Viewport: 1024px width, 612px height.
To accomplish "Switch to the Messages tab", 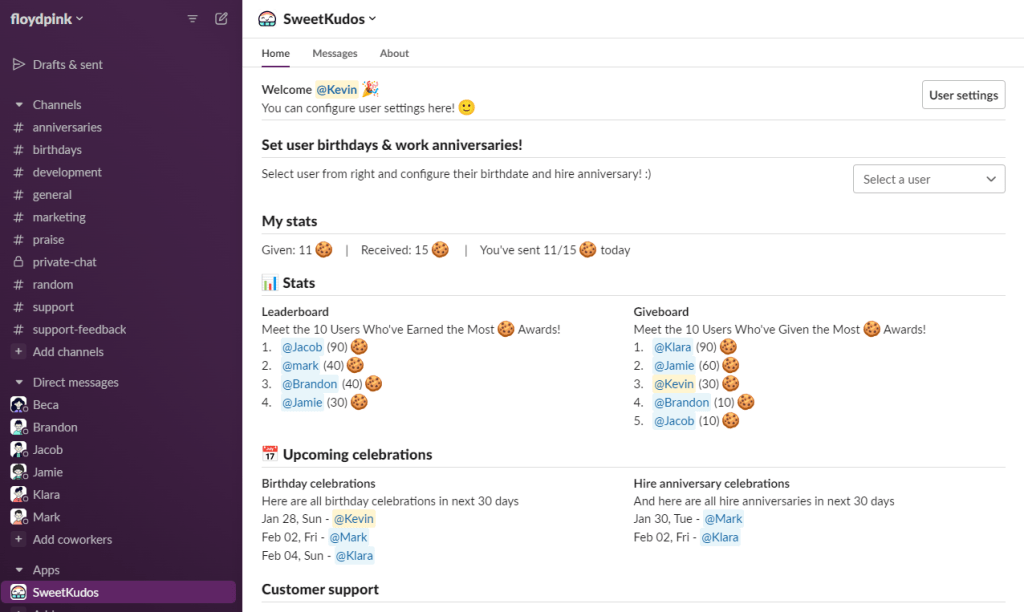I will (x=334, y=53).
